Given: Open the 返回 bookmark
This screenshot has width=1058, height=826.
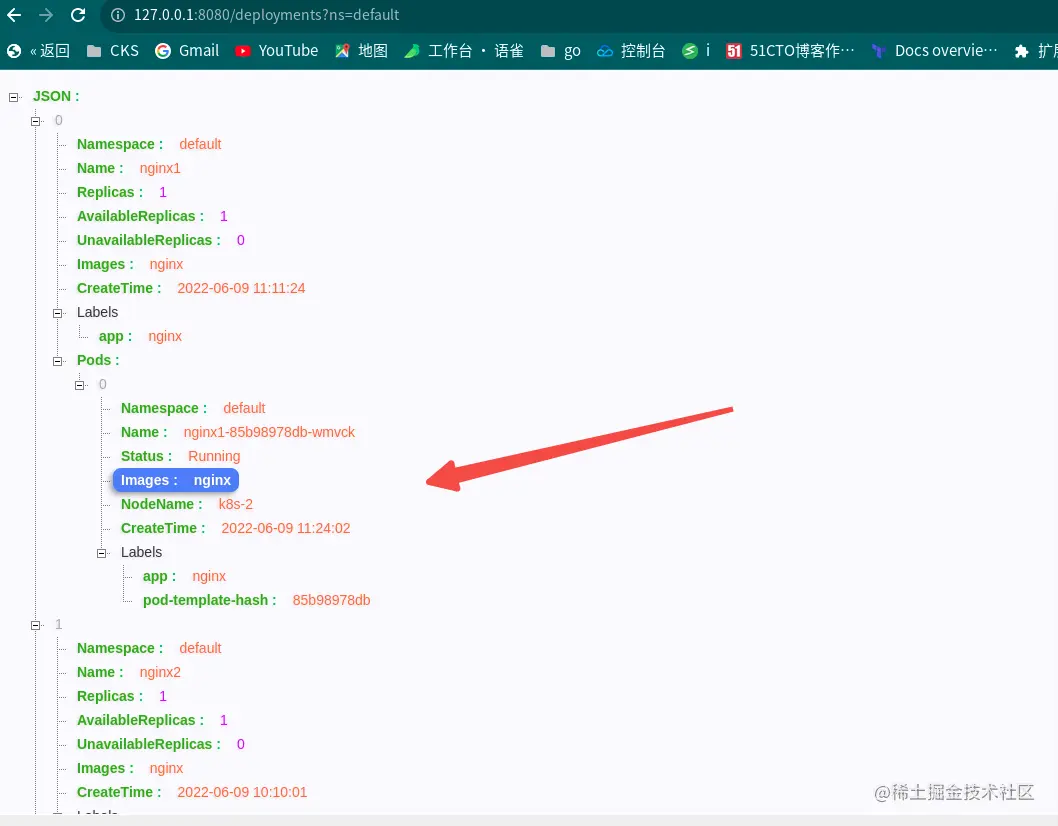Looking at the screenshot, I should point(38,51).
